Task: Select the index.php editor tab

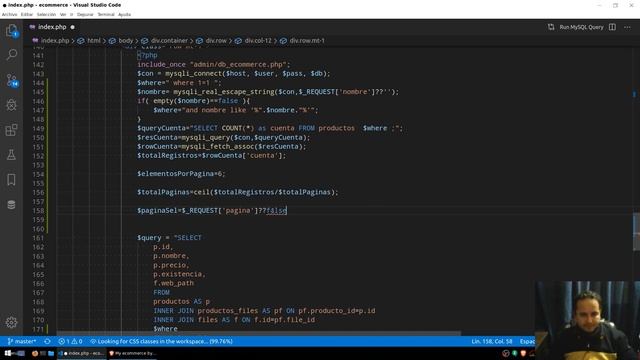Action: (x=52, y=27)
